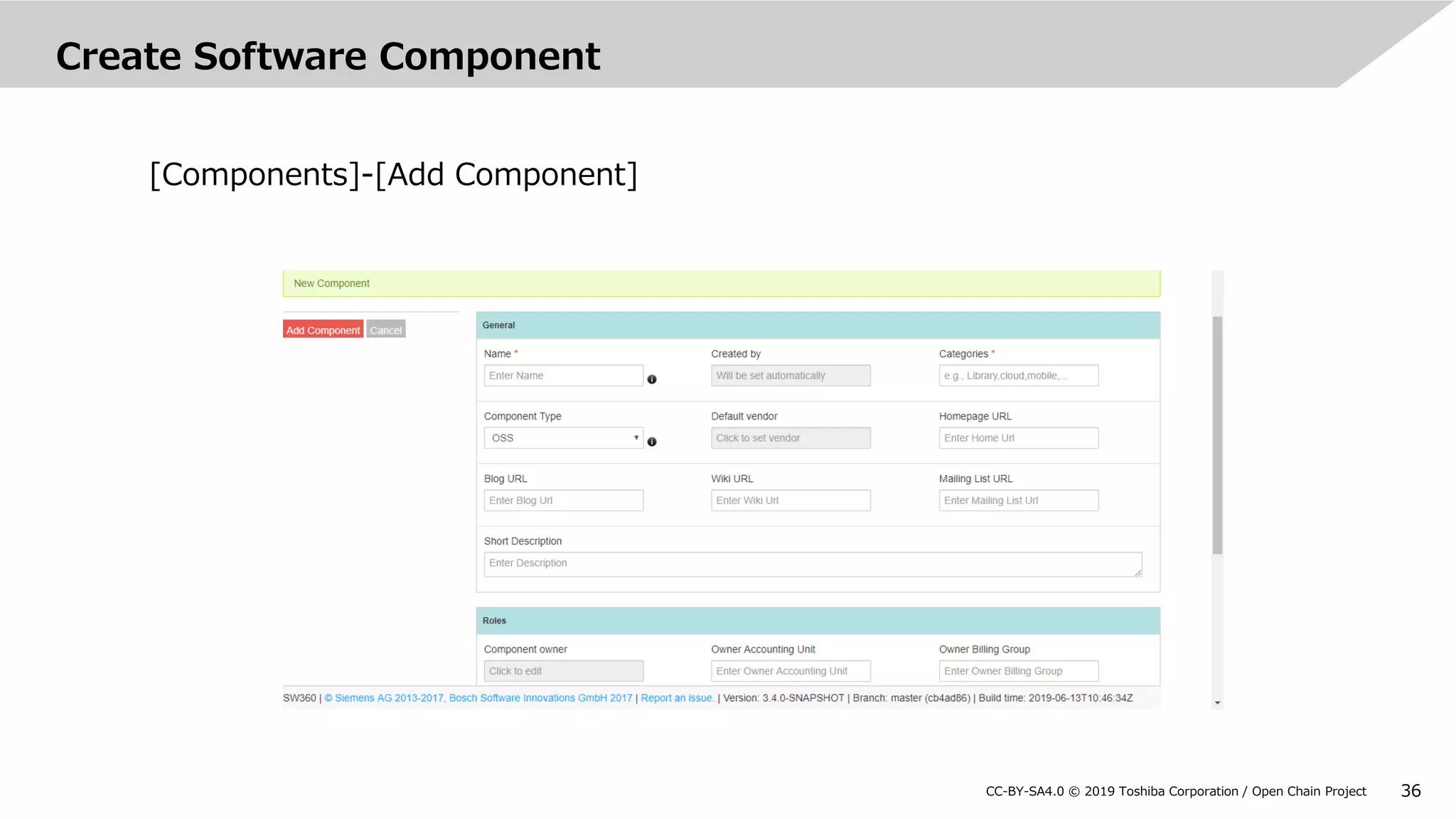Click the Categories input field
The width and height of the screenshot is (1456, 819).
tap(1019, 375)
